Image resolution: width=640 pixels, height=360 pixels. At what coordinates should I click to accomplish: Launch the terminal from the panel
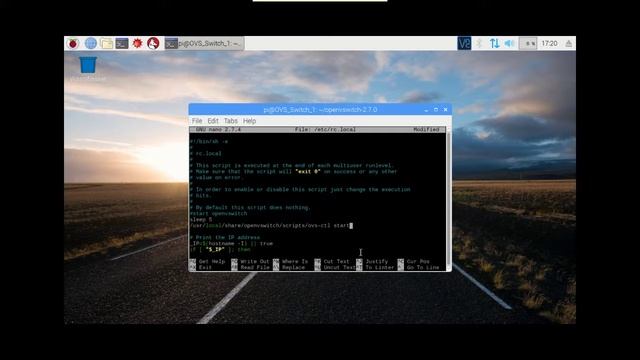(x=122, y=43)
